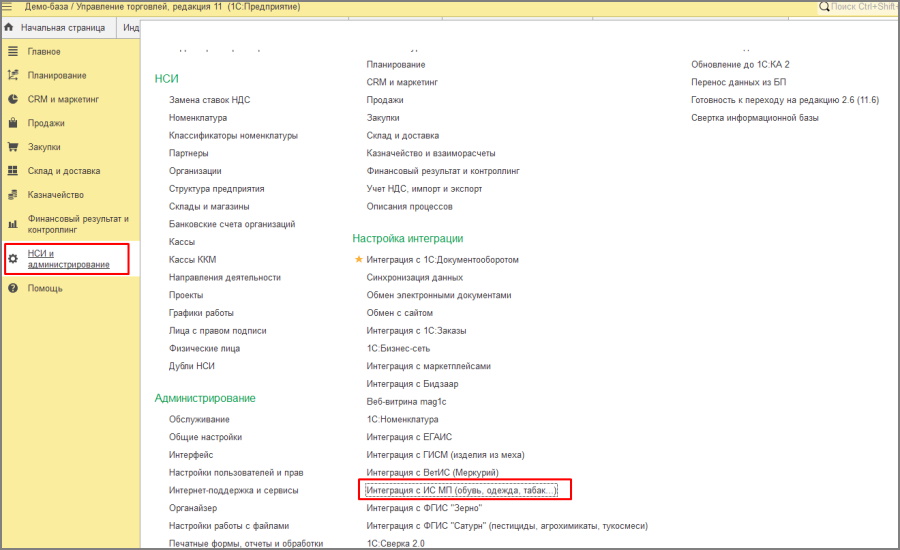Open Обмен электронными документами link
The height and width of the screenshot is (550, 900).
pos(439,296)
